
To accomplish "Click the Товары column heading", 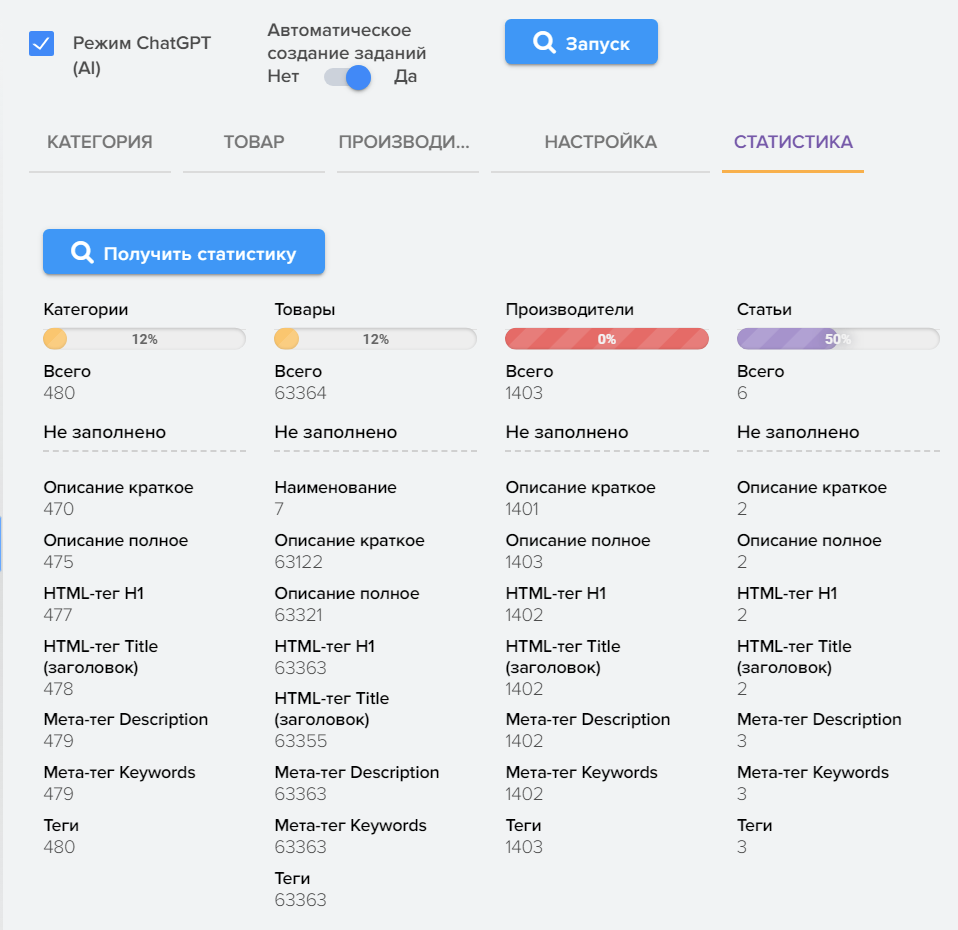I will [x=305, y=310].
